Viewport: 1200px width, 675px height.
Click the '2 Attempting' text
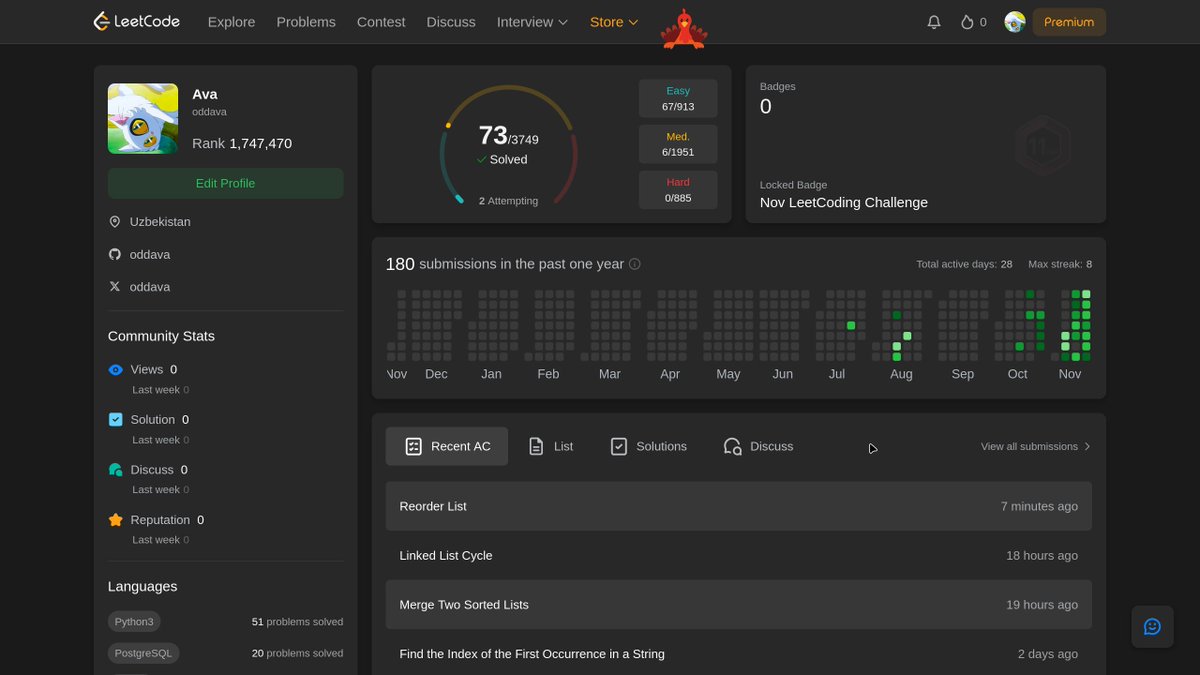508,201
